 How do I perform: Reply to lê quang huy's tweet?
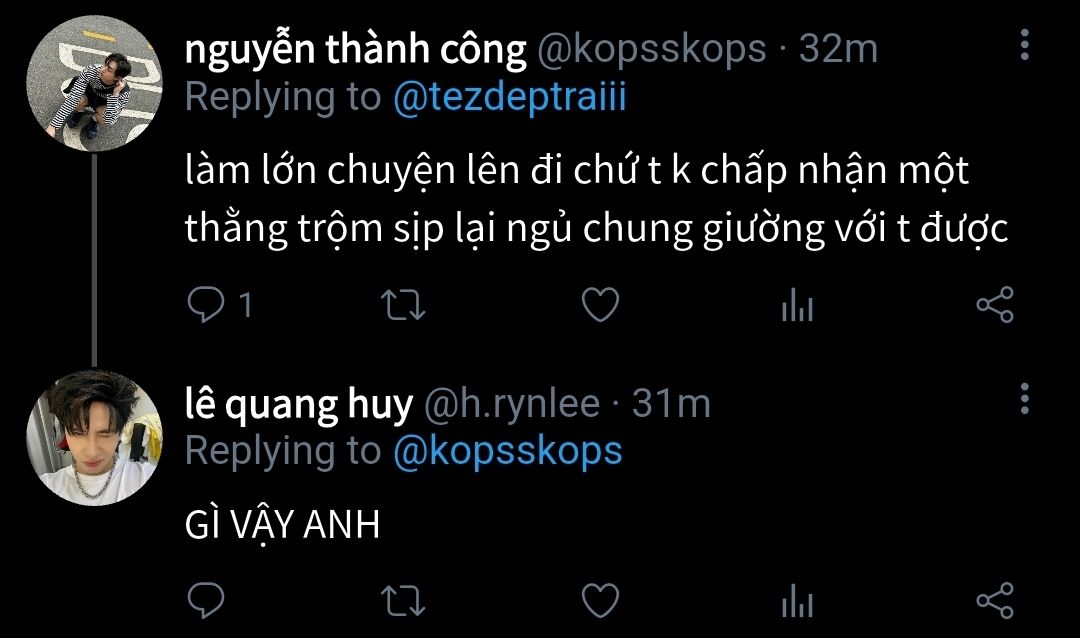206,600
